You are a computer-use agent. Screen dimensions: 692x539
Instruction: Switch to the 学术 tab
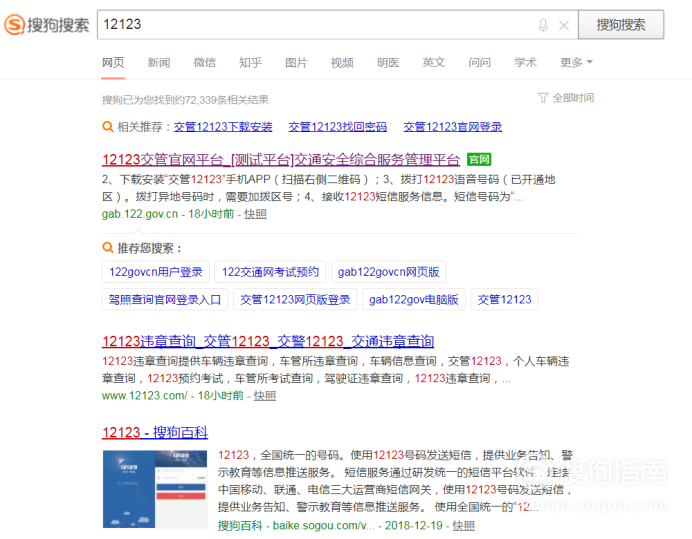[x=525, y=62]
